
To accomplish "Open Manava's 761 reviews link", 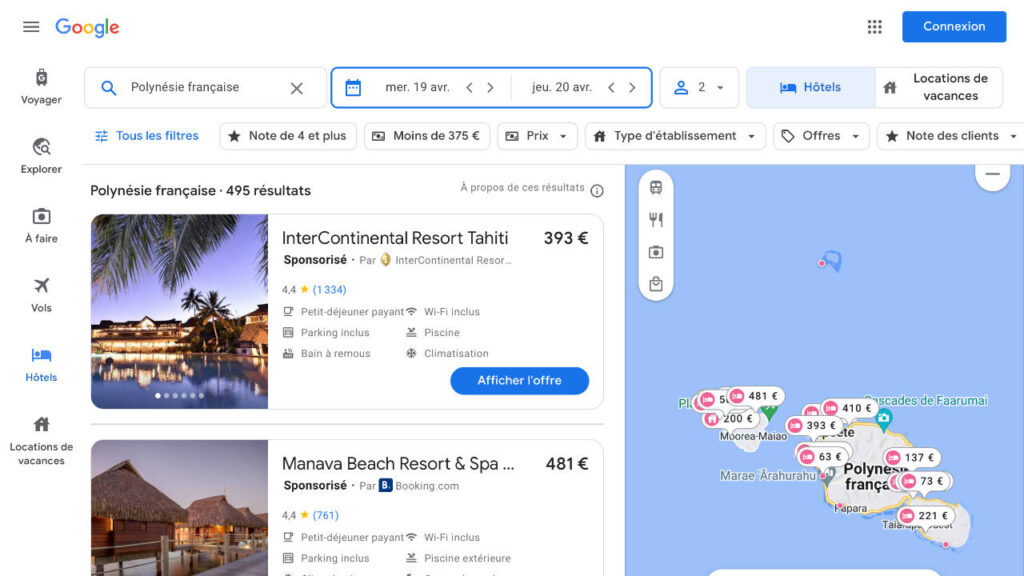I will (325, 515).
